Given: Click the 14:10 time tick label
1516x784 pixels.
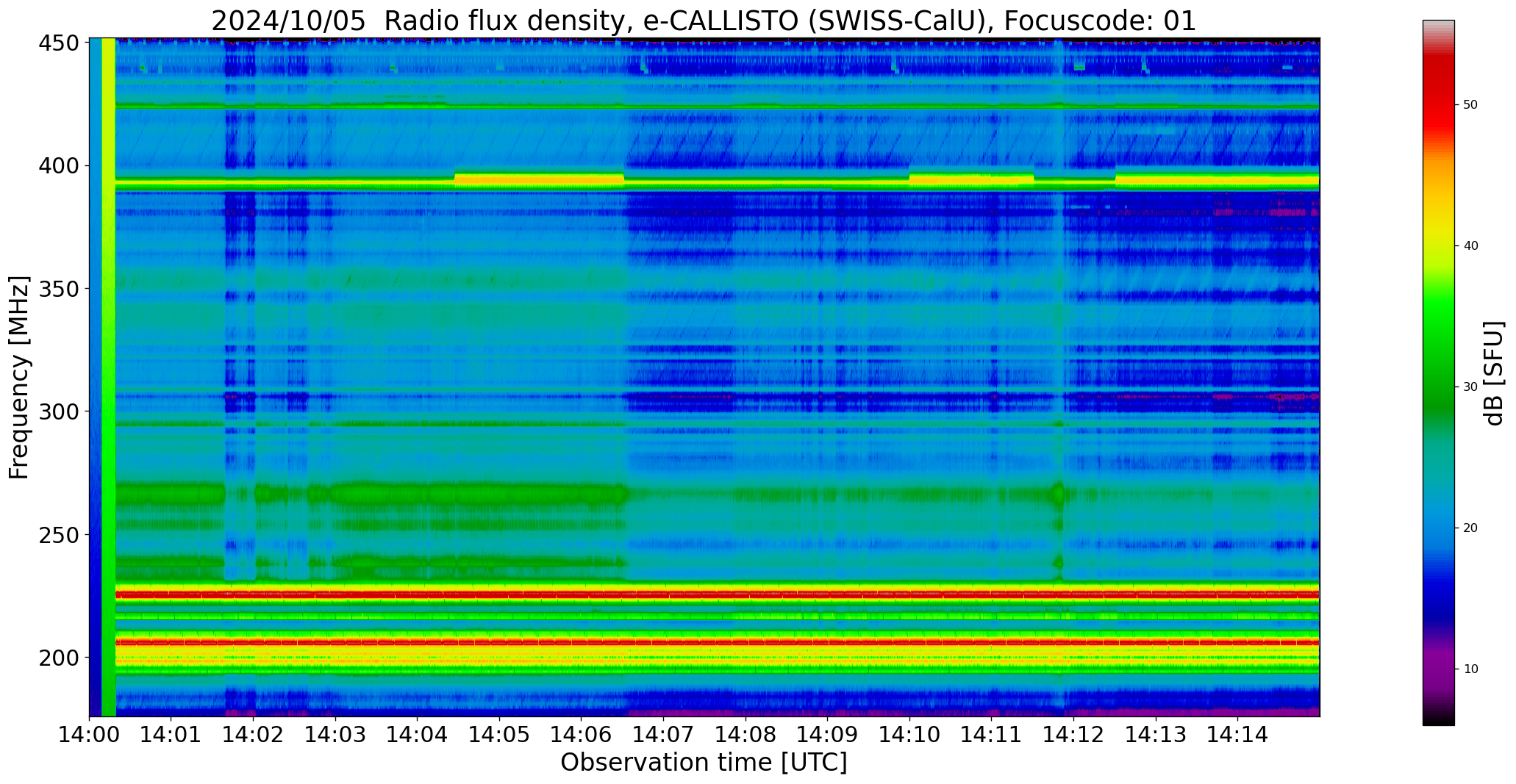Looking at the screenshot, I should 909,733.
